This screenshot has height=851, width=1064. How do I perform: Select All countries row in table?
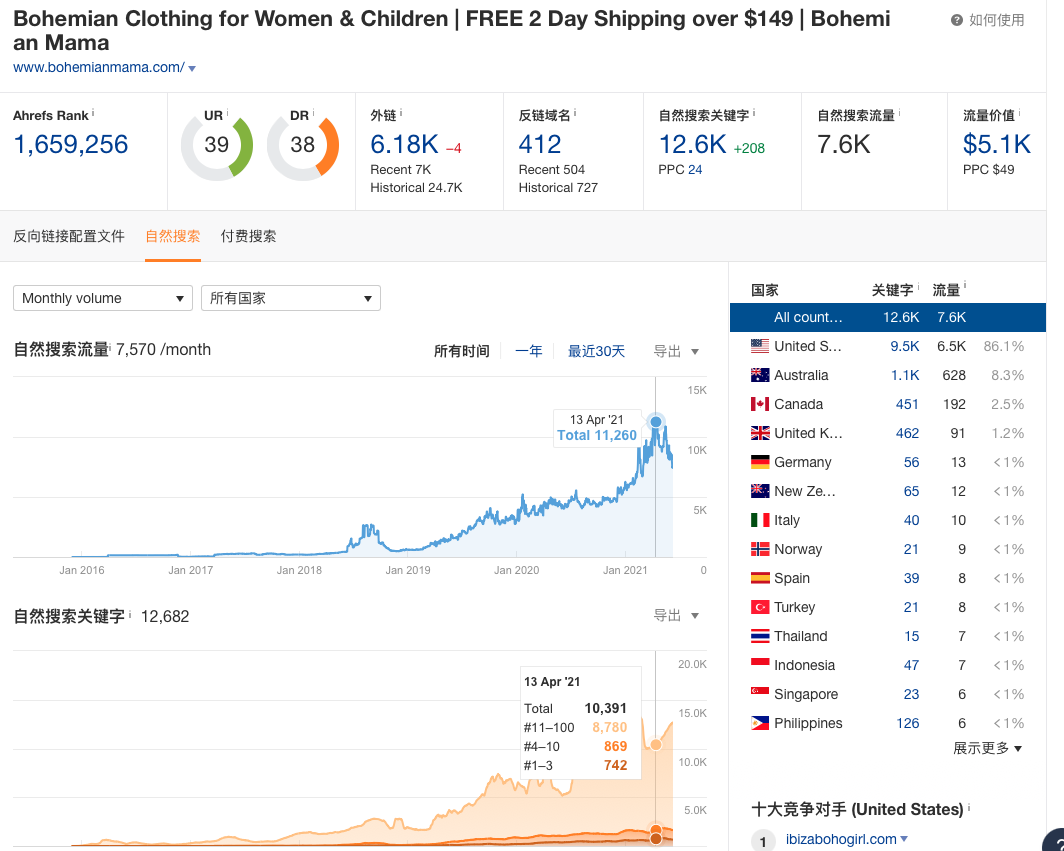(x=888, y=318)
